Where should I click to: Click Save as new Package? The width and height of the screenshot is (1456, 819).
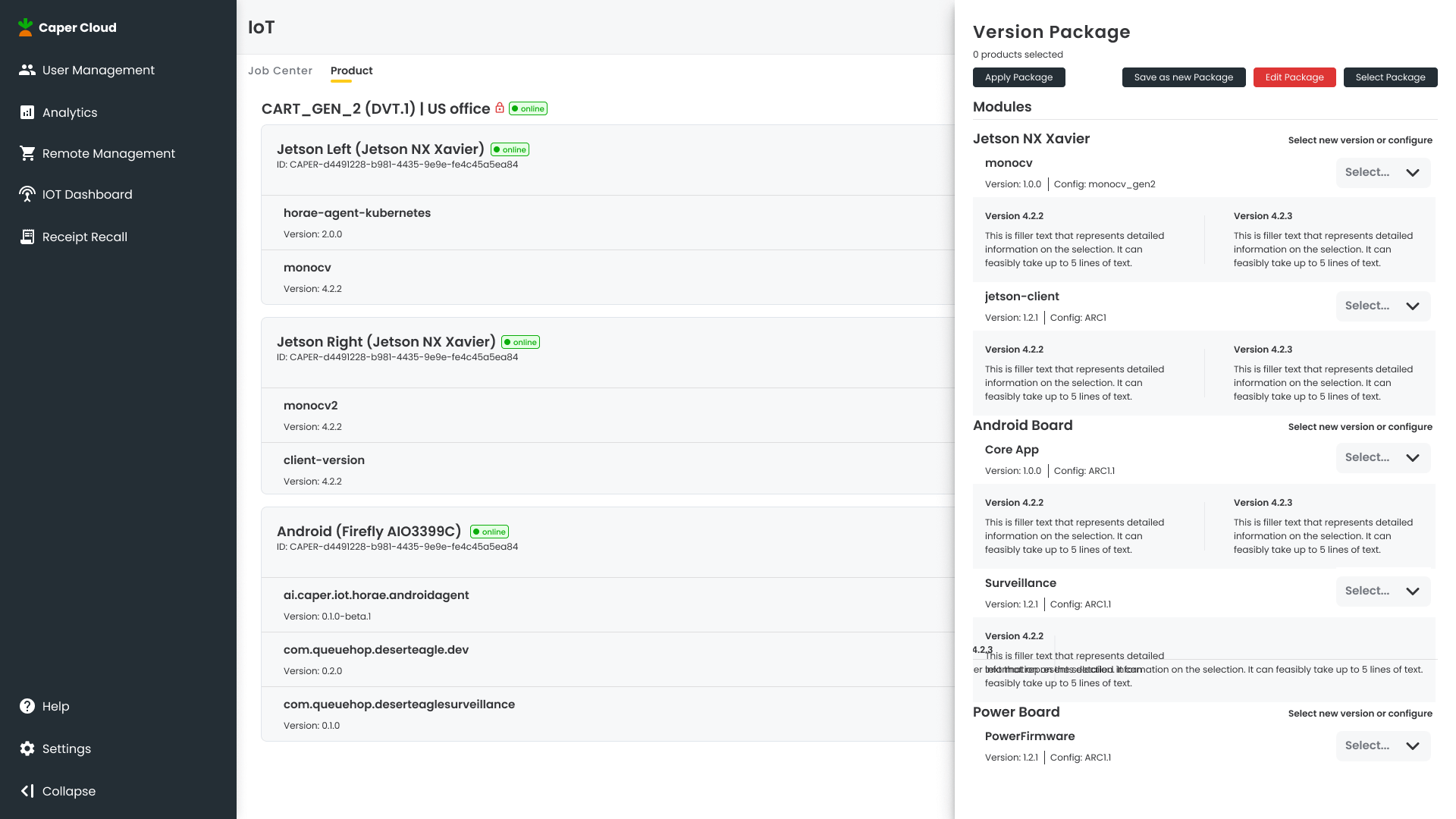coord(1183,77)
